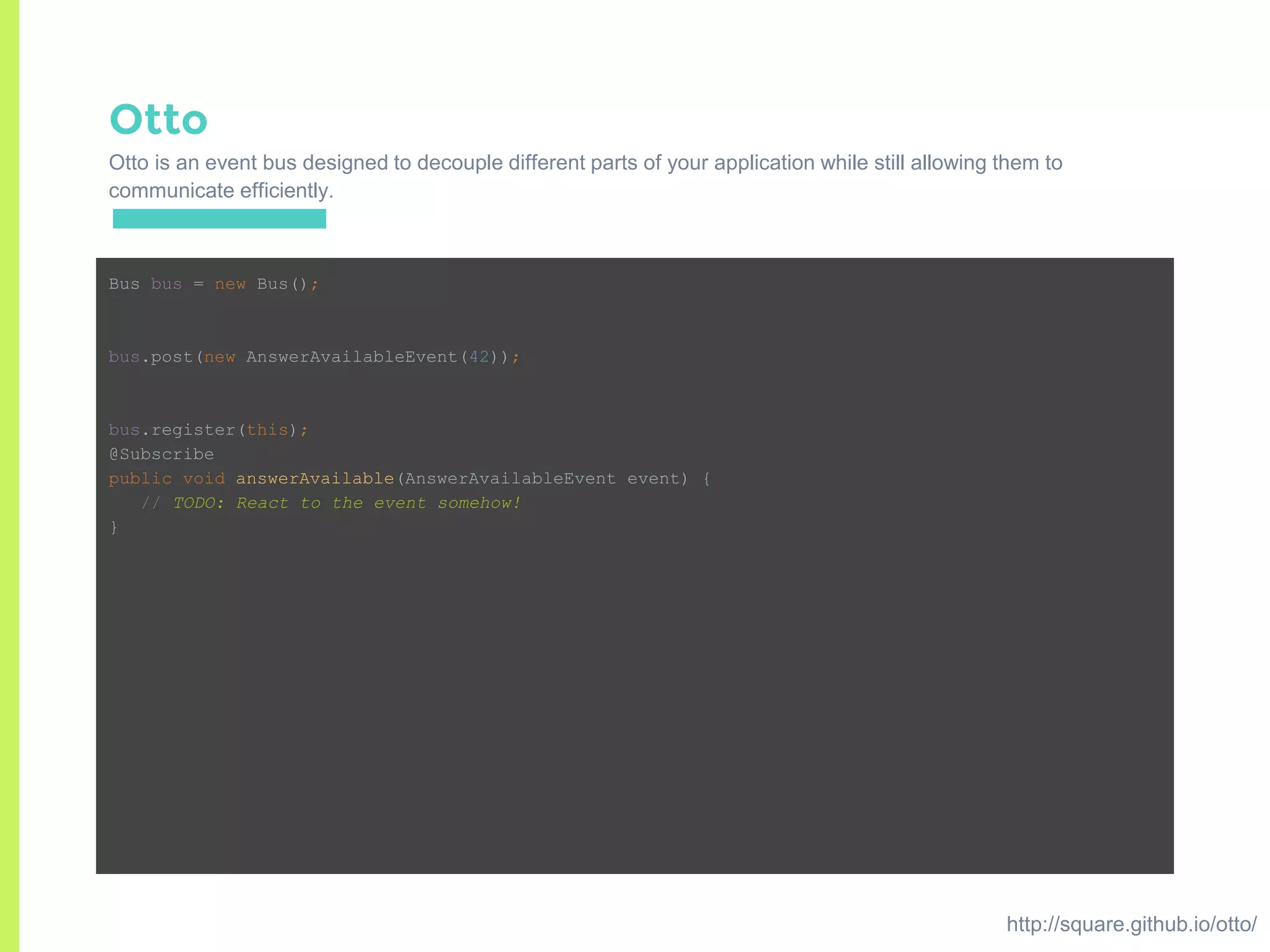1270x952 pixels.
Task: Click the closing brace in code
Action: pos(113,527)
